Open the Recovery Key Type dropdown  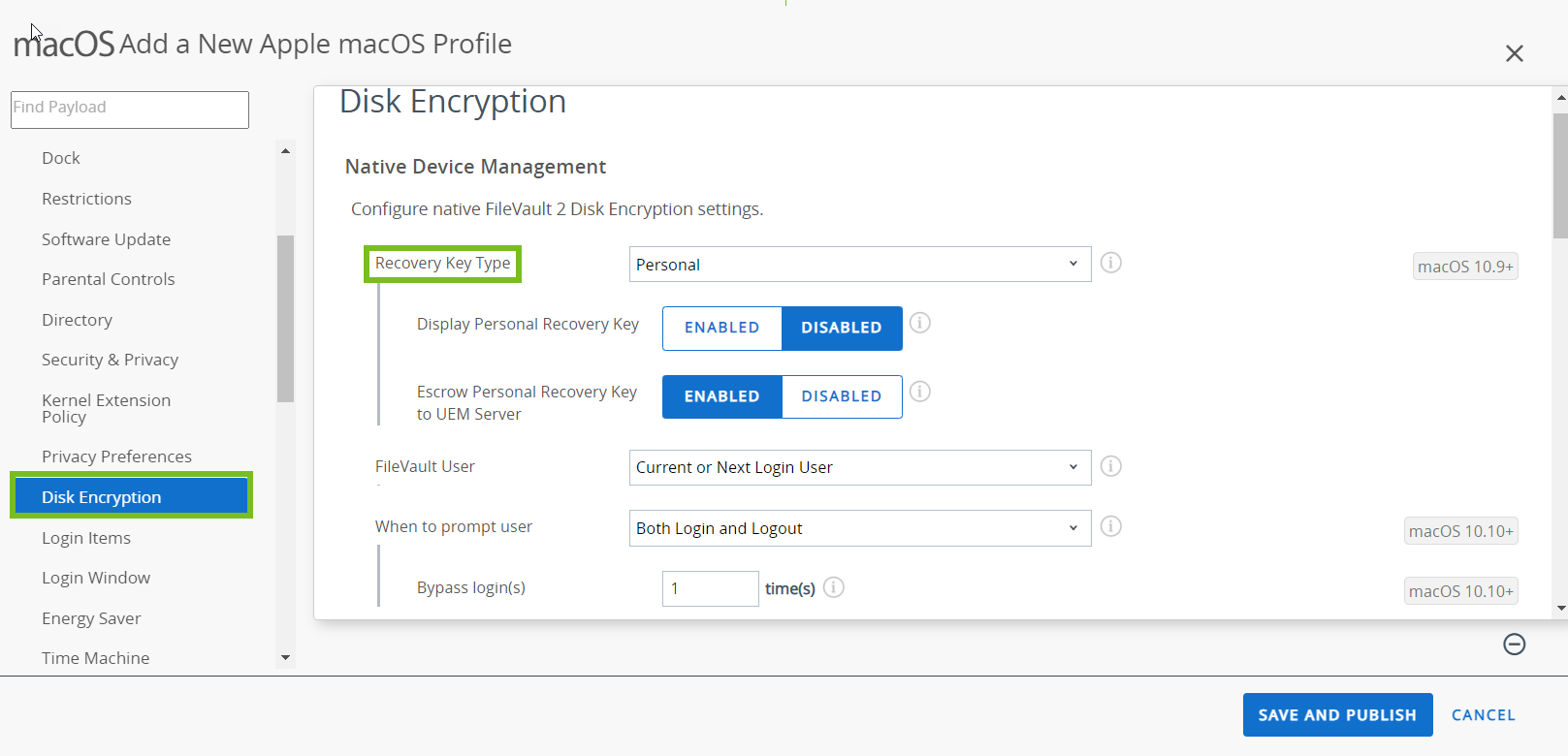tap(860, 265)
